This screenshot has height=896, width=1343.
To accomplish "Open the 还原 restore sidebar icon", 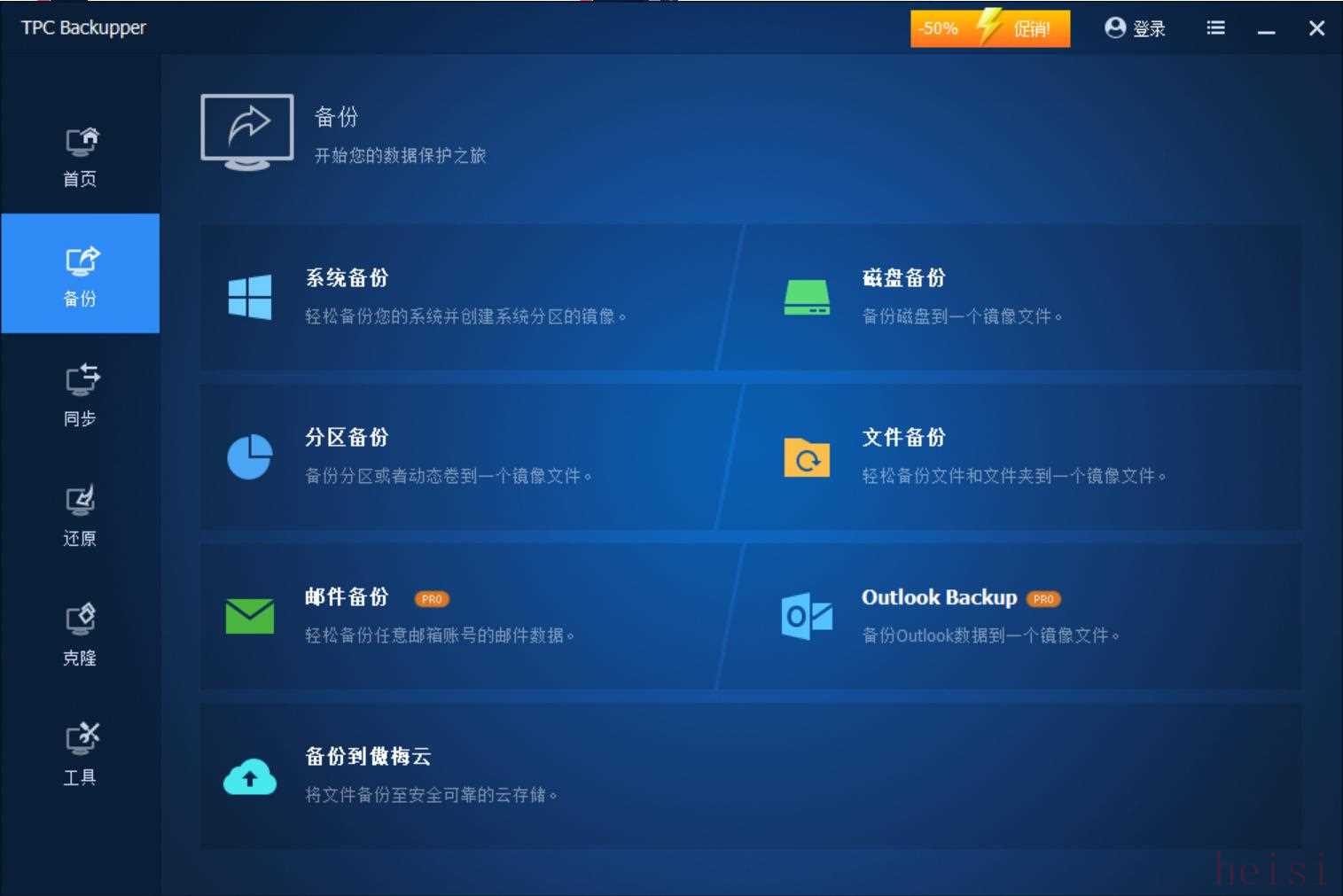I will point(81,501).
